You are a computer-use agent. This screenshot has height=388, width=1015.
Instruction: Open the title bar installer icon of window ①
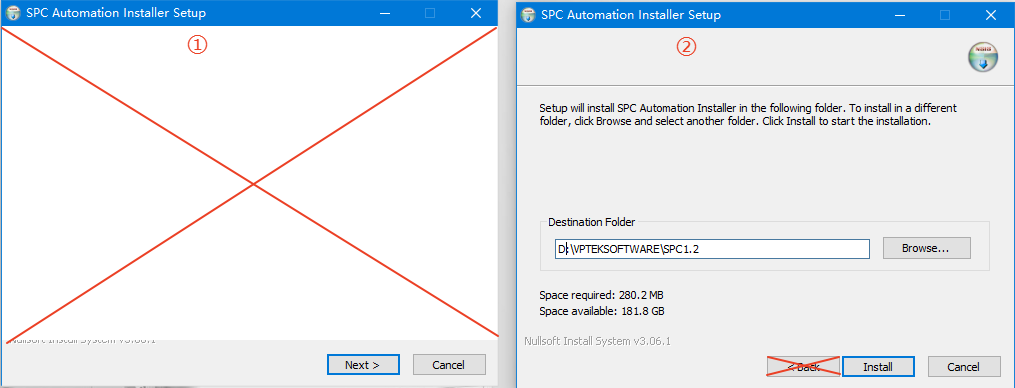coord(13,14)
